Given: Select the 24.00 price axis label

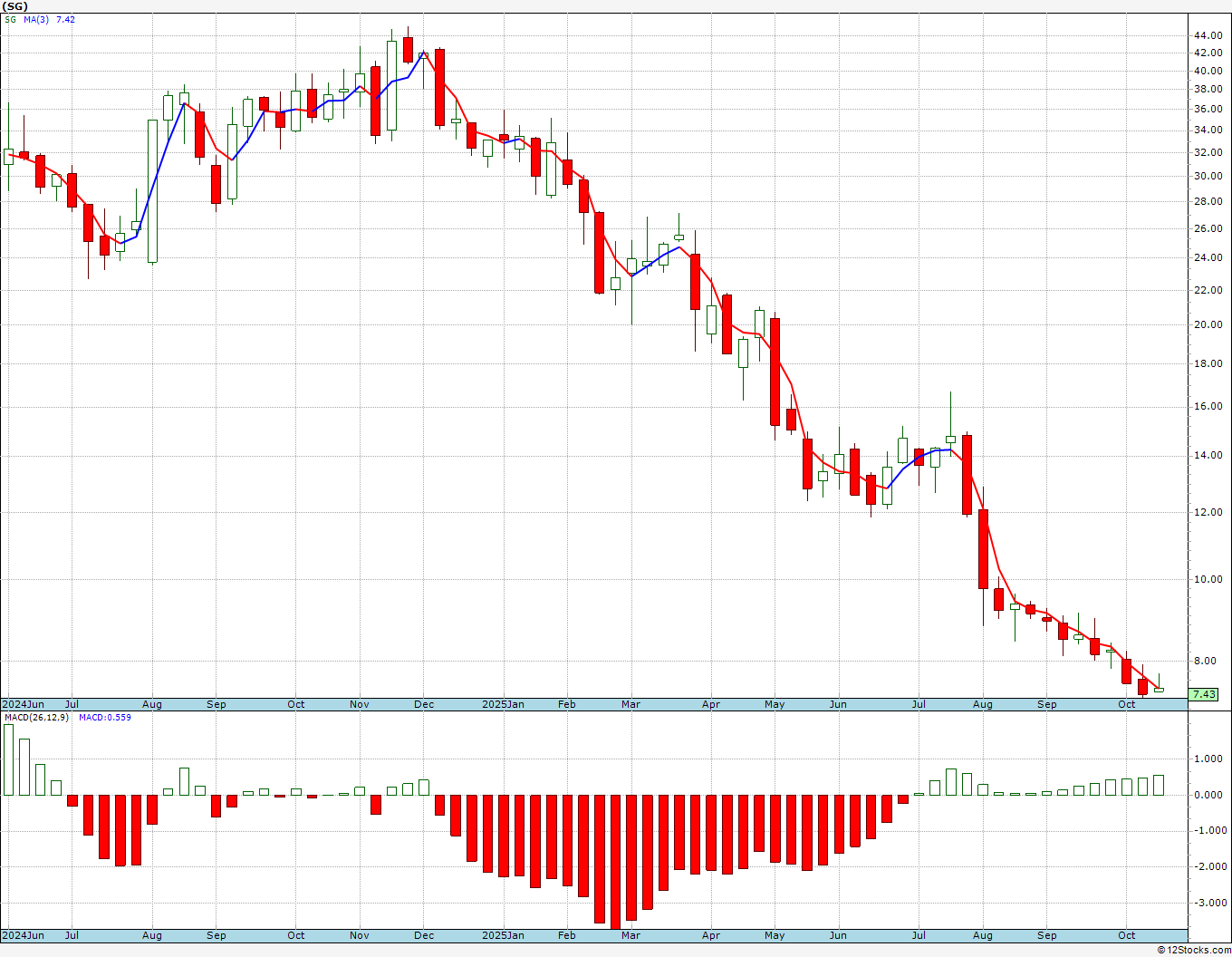Looking at the screenshot, I should [1208, 257].
